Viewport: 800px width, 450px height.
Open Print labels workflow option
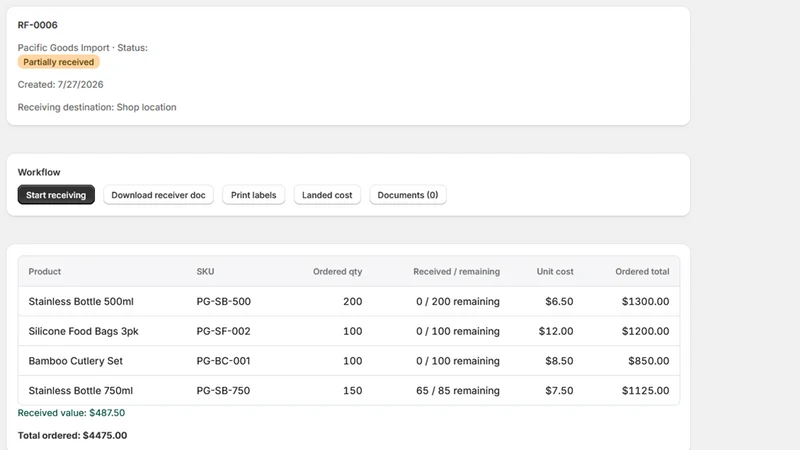254,195
